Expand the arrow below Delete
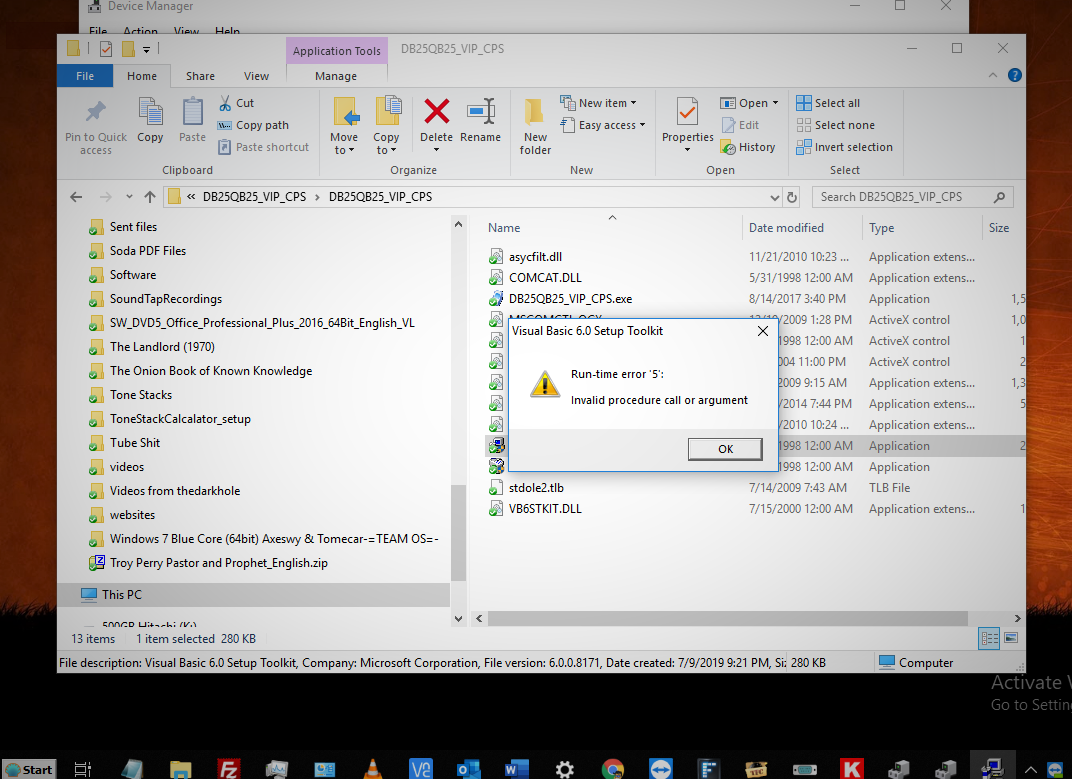Screen dimensions: 1072x779 (436, 150)
